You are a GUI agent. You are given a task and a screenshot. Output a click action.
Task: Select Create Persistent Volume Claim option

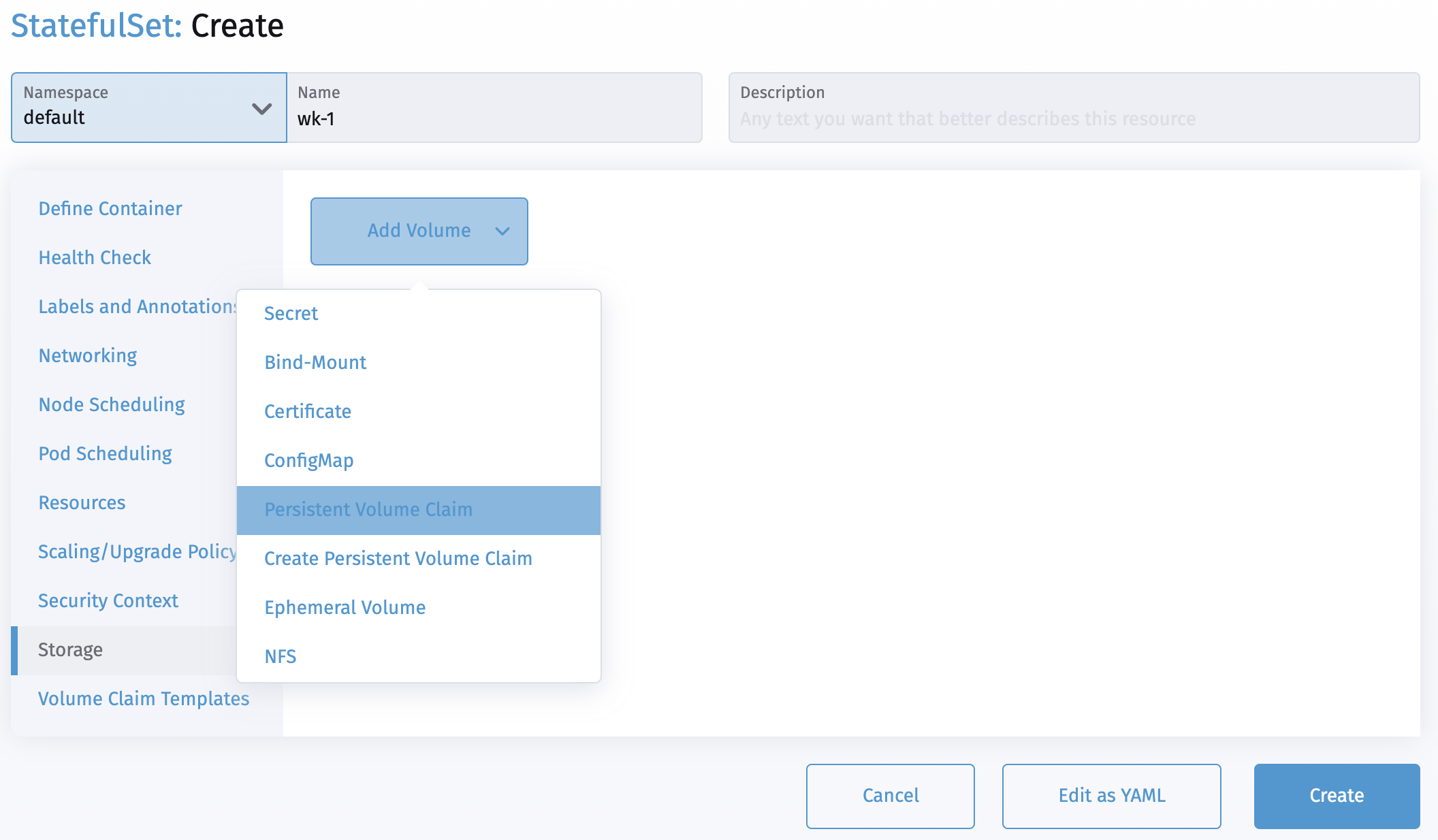(x=398, y=558)
